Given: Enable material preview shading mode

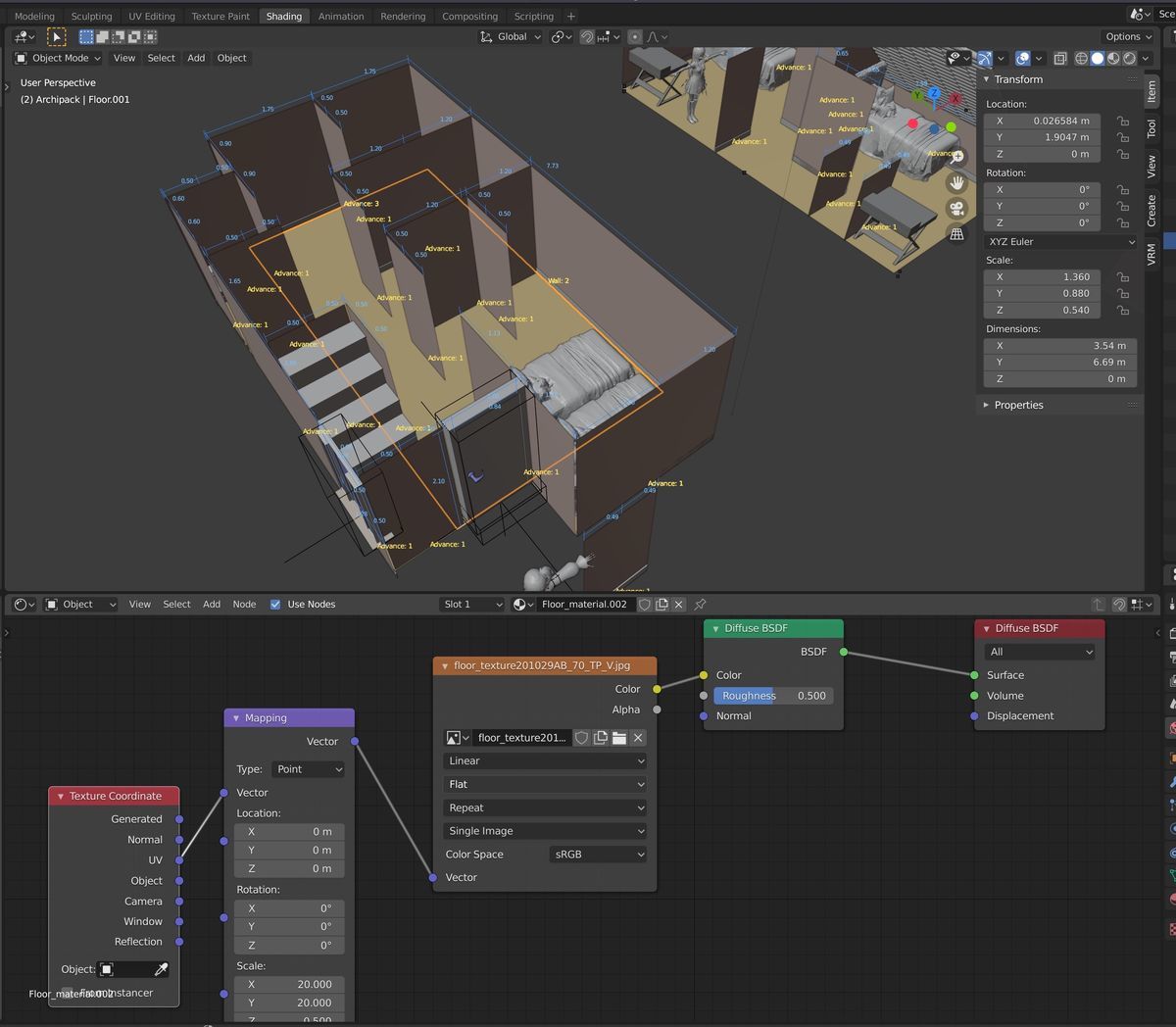Looking at the screenshot, I should (x=1113, y=58).
